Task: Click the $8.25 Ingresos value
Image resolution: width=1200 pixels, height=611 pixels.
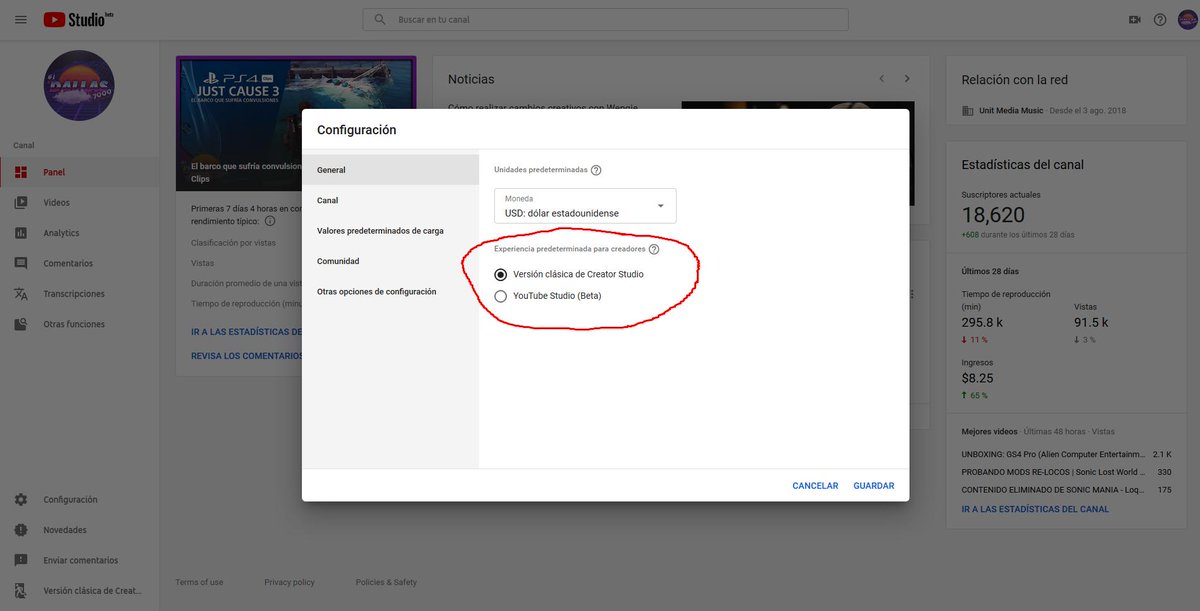Action: (977, 378)
